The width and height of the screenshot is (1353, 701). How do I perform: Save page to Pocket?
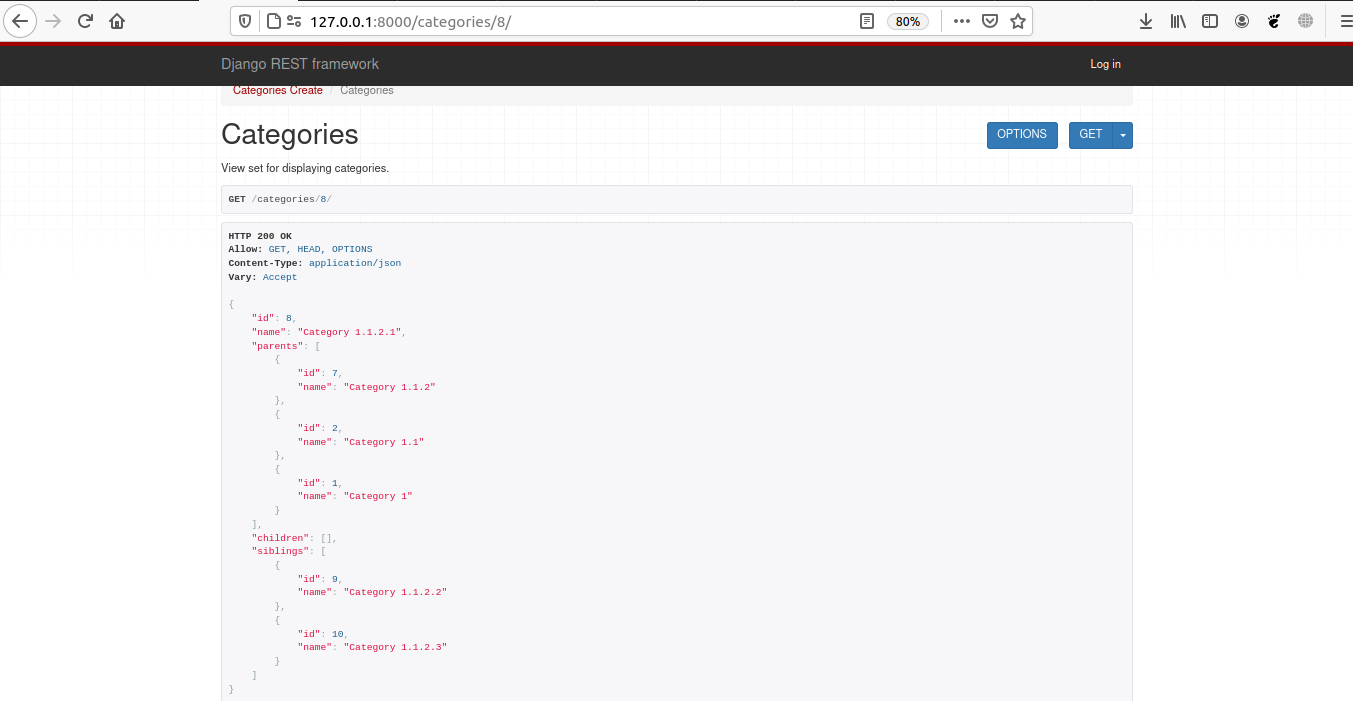tap(989, 21)
